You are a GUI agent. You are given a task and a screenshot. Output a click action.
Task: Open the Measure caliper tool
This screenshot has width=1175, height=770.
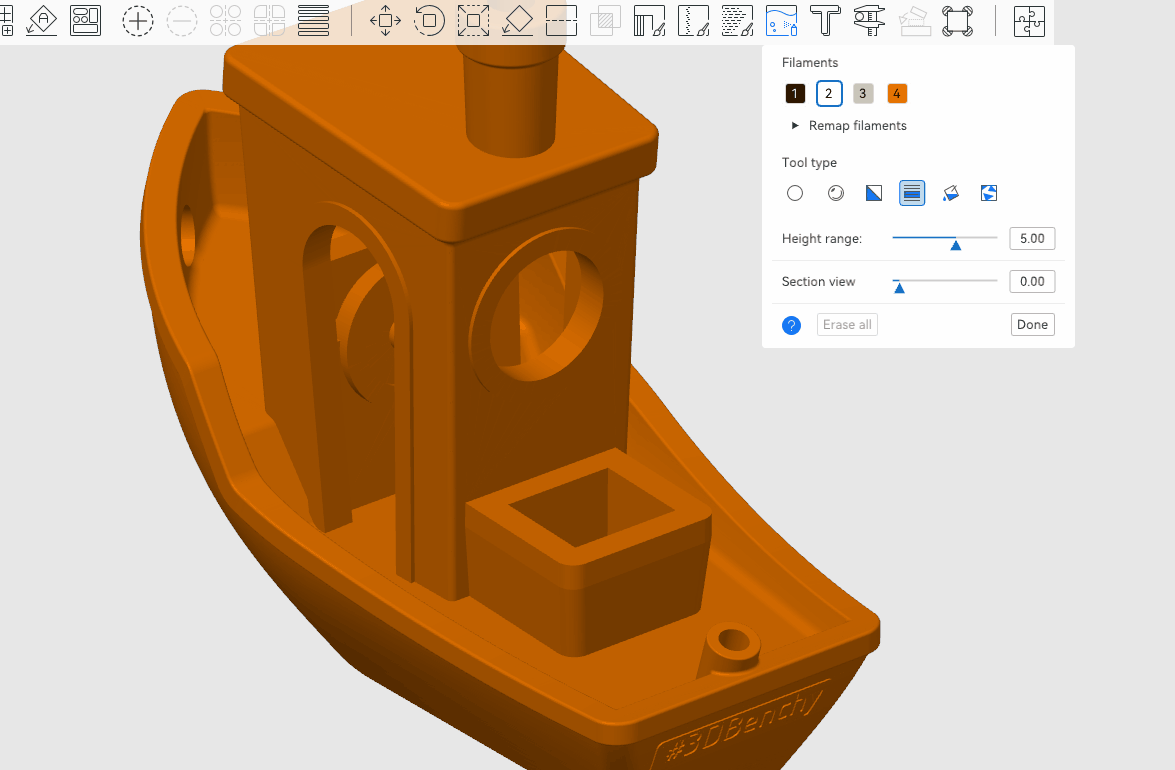click(x=869, y=20)
